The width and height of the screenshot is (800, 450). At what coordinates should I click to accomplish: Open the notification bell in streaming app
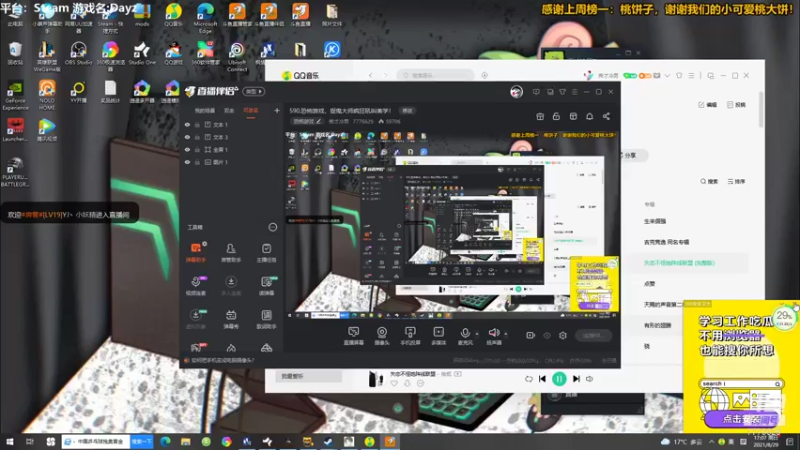pyautogui.click(x=589, y=116)
